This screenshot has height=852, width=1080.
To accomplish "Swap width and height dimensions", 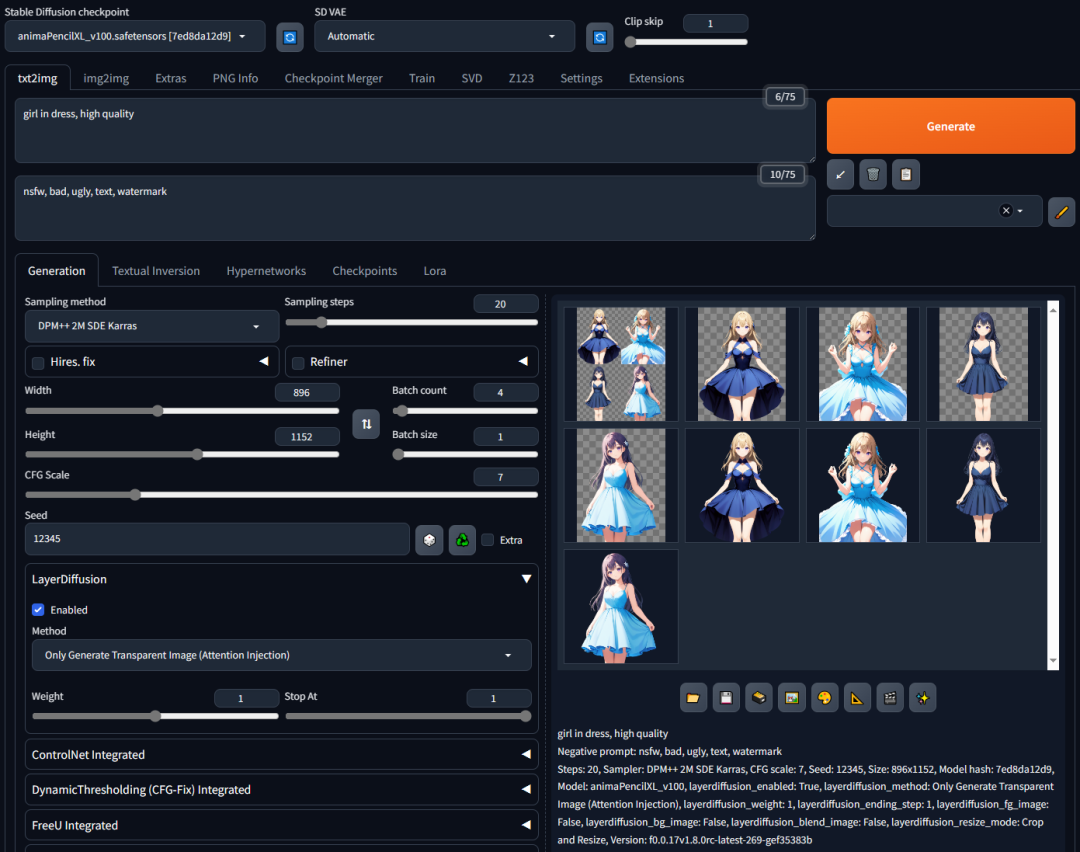I will pyautogui.click(x=366, y=424).
